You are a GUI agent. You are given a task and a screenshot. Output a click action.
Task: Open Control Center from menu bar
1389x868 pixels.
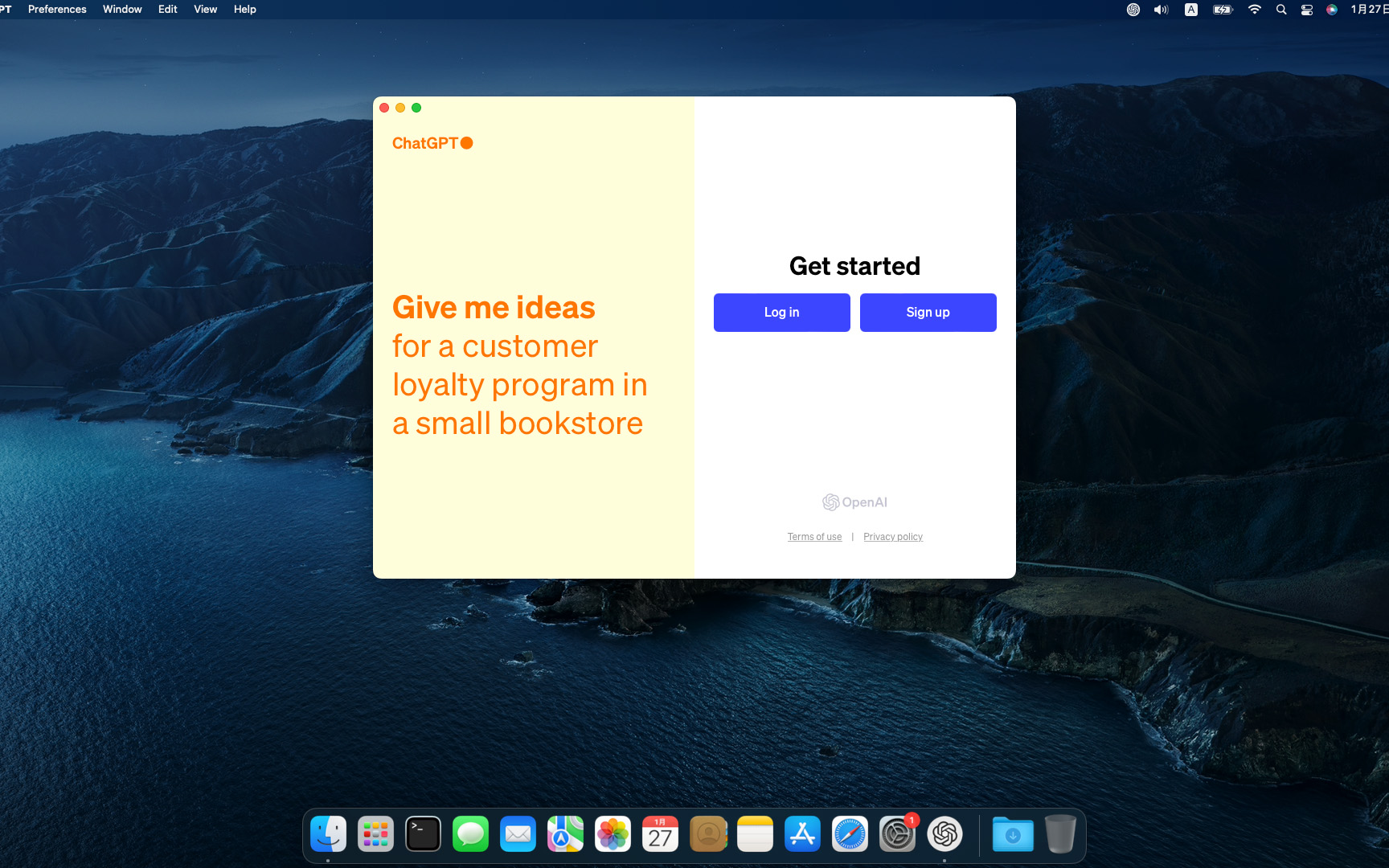tap(1307, 10)
